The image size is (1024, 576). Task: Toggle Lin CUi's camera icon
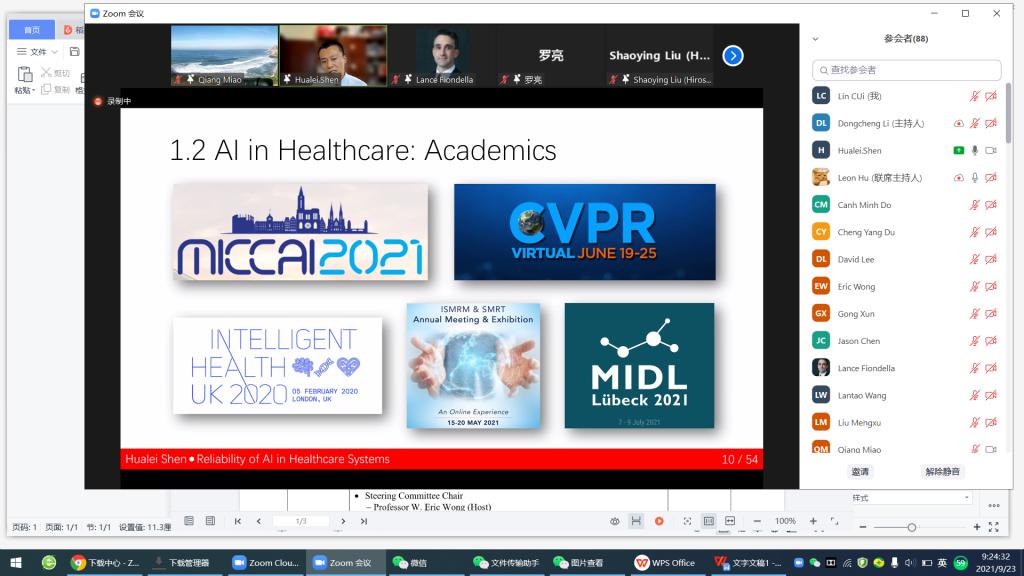[x=991, y=97]
